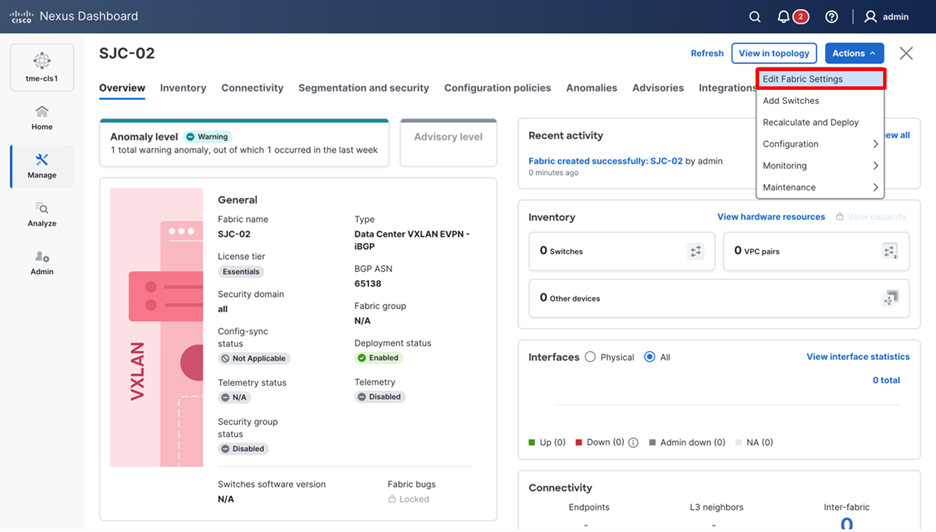Click the Refresh link
Screen dimensions: 936x532
point(707,54)
